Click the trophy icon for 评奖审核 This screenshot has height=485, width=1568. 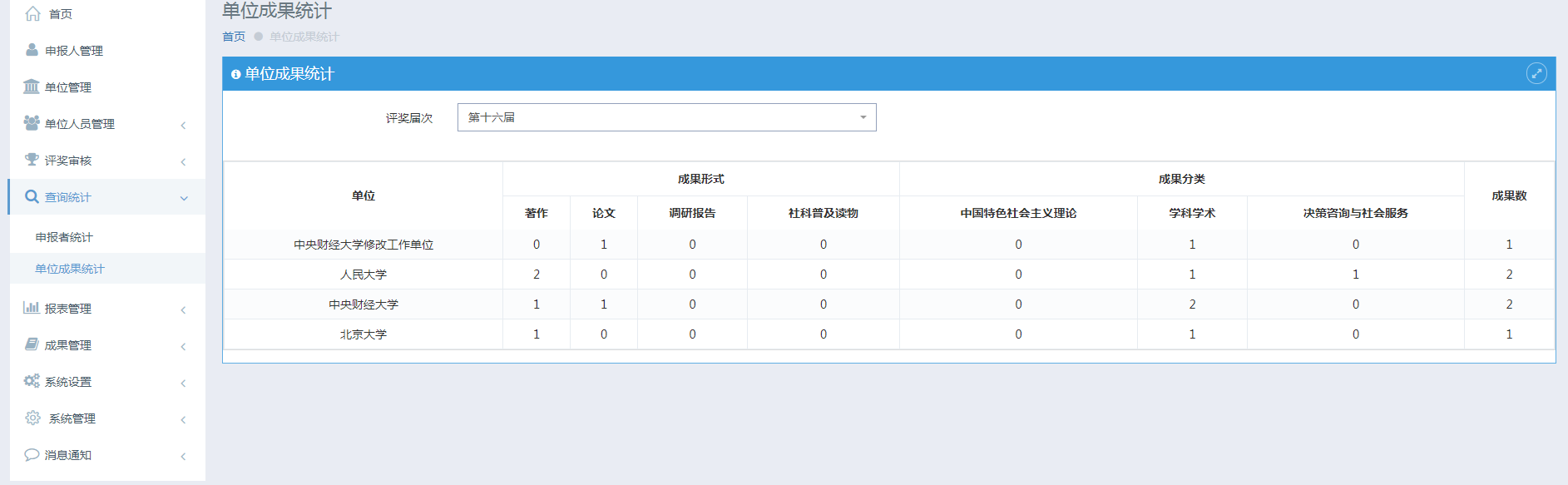click(32, 160)
